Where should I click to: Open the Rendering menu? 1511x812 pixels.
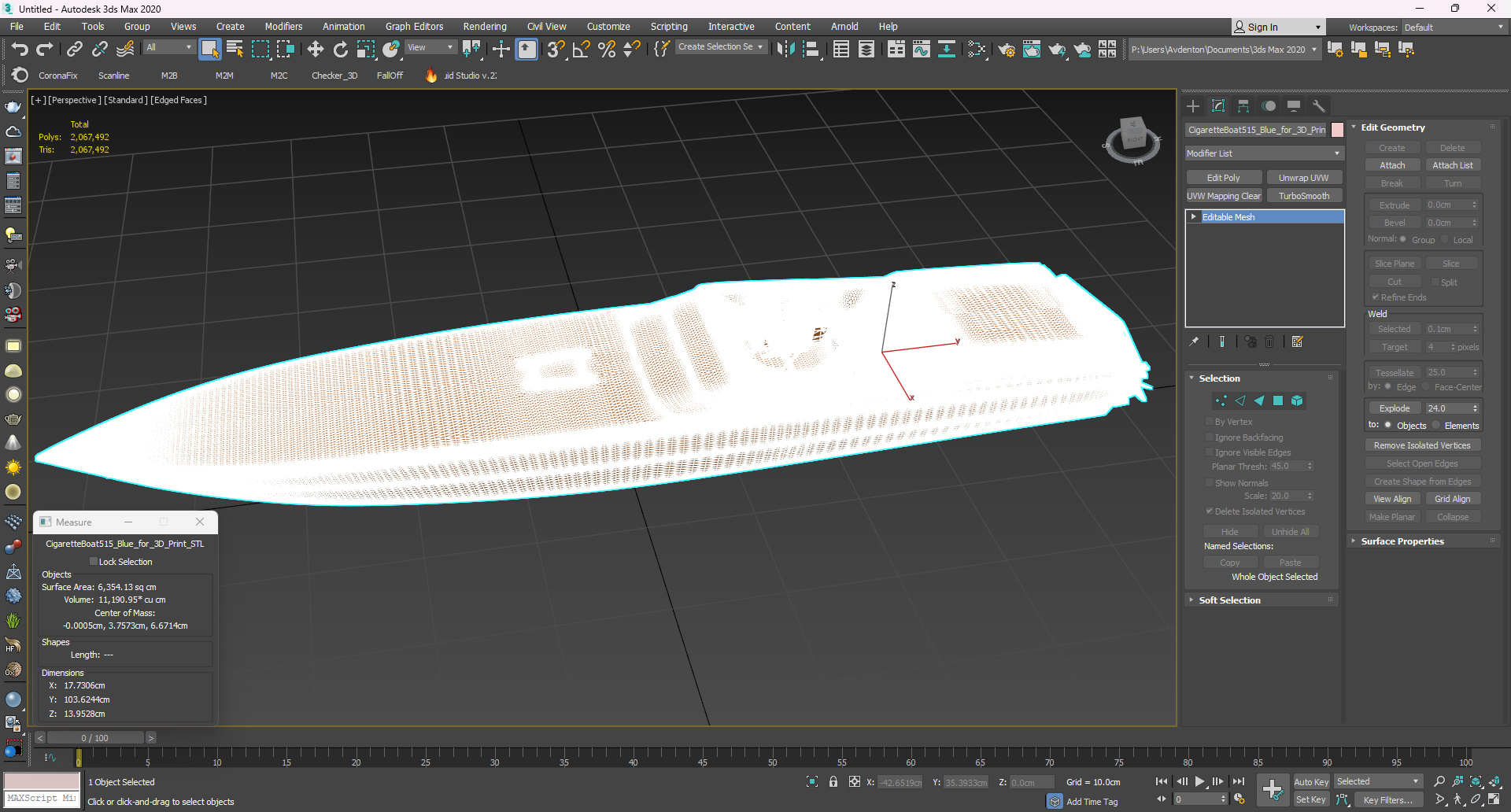(485, 27)
